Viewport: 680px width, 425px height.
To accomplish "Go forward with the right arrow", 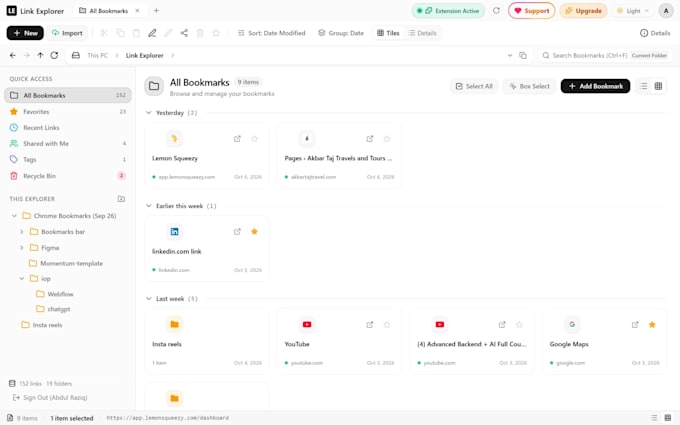I will coord(26,56).
